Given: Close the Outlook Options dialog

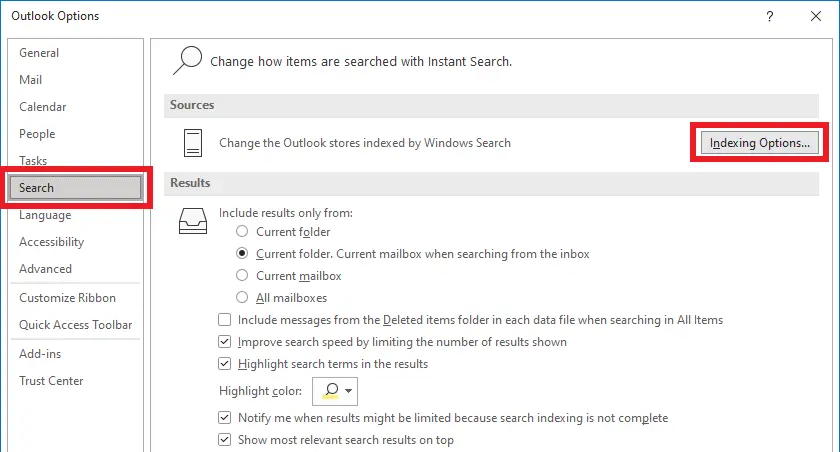Looking at the screenshot, I should click(x=814, y=16).
